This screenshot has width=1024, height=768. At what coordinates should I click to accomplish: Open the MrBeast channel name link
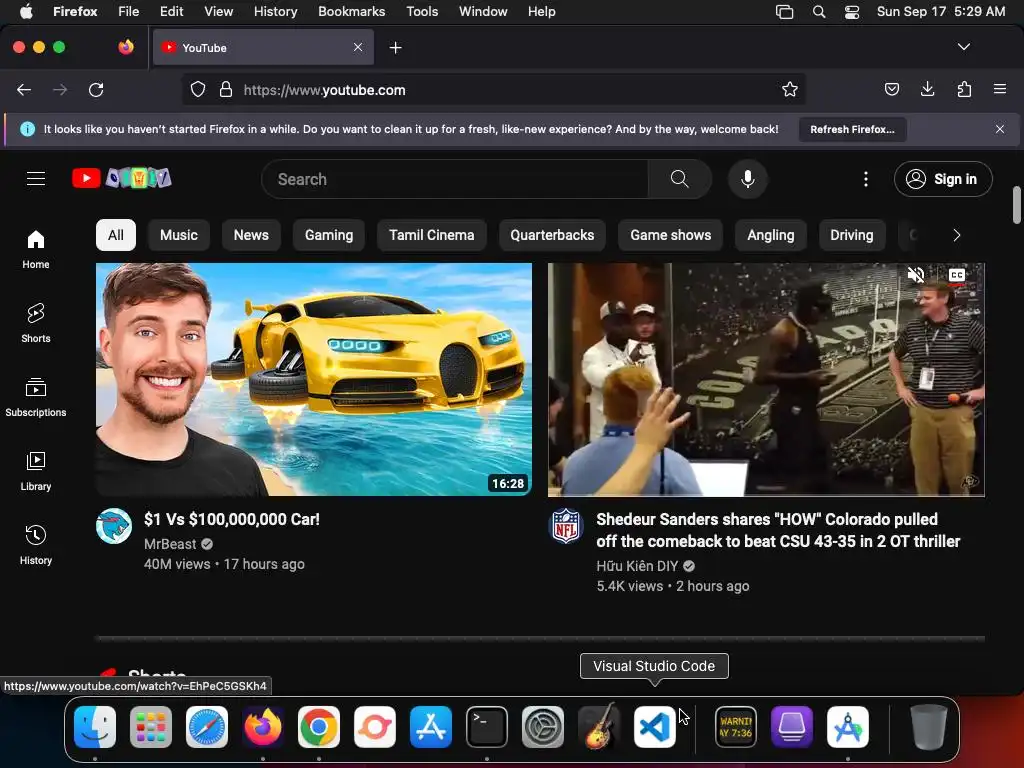pyautogui.click(x=170, y=543)
